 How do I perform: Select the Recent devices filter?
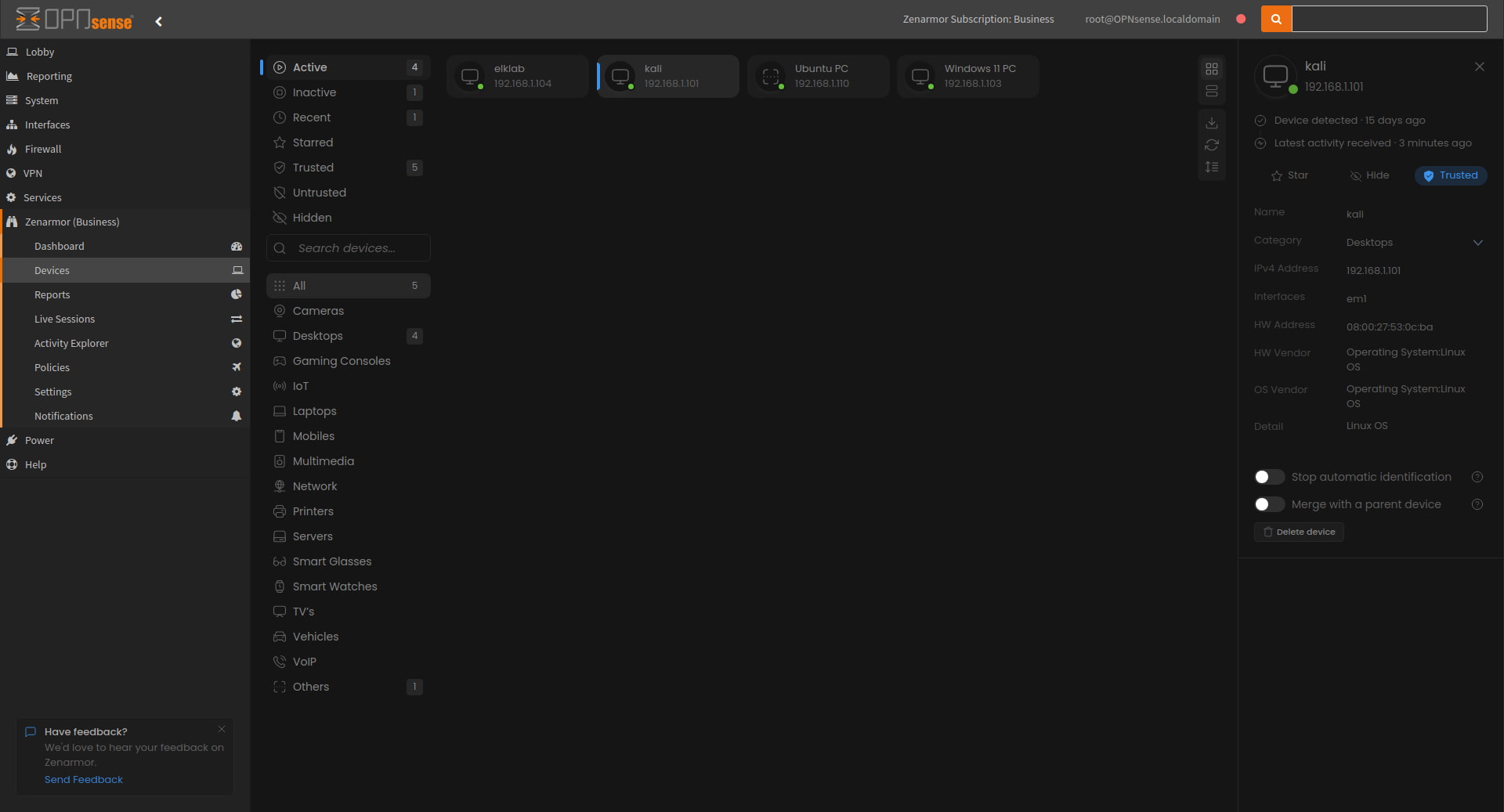click(348, 117)
